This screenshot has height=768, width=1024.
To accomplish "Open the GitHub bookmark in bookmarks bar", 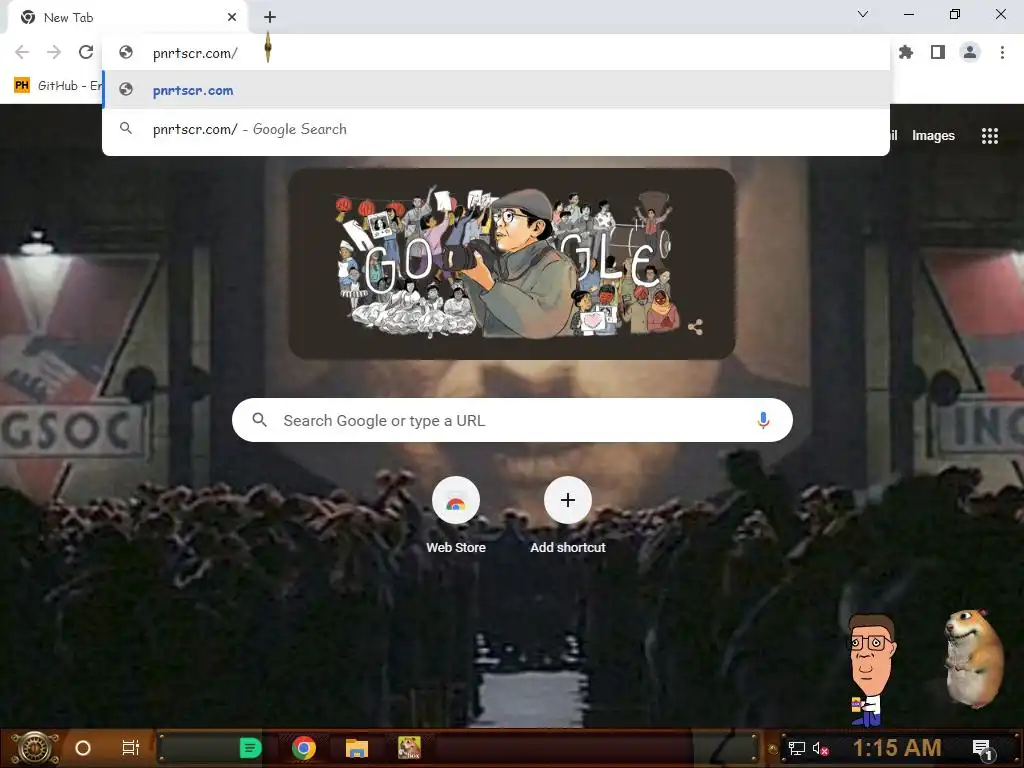I will (x=57, y=86).
